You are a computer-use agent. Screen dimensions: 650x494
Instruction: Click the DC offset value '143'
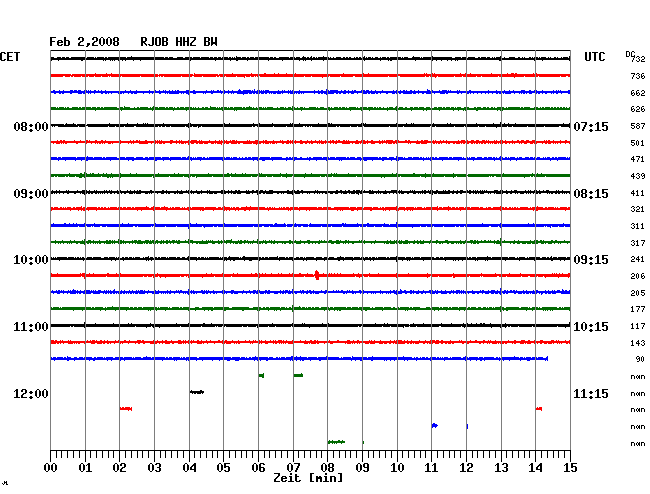point(638,343)
